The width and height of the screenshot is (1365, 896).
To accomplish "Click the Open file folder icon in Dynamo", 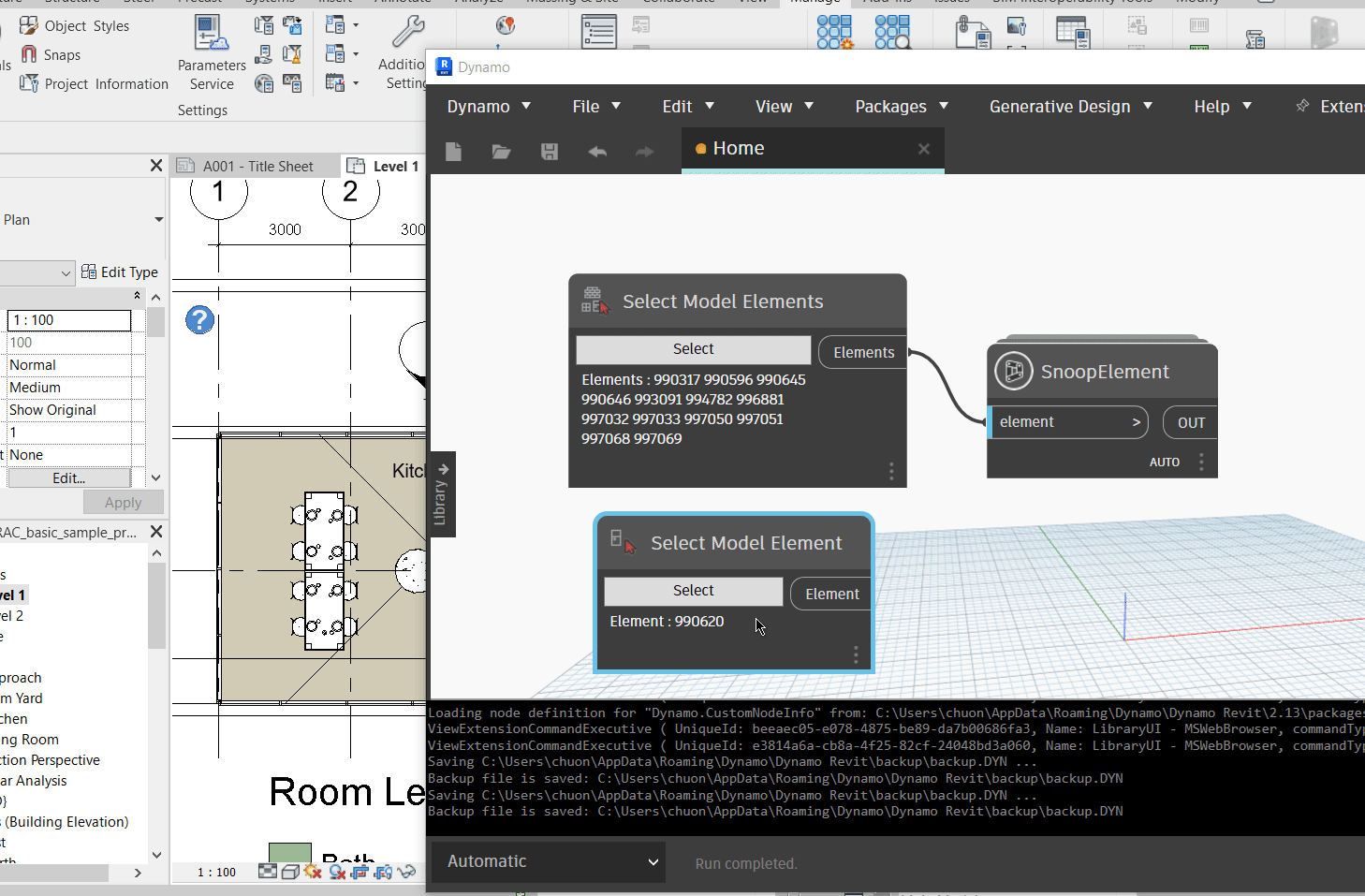I will point(502,152).
